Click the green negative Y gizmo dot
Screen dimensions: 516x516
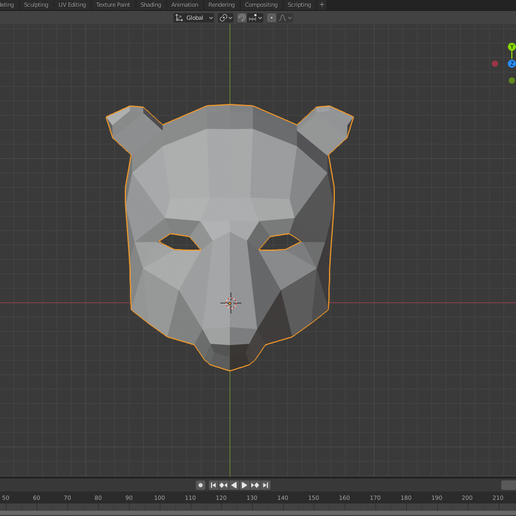click(512, 80)
